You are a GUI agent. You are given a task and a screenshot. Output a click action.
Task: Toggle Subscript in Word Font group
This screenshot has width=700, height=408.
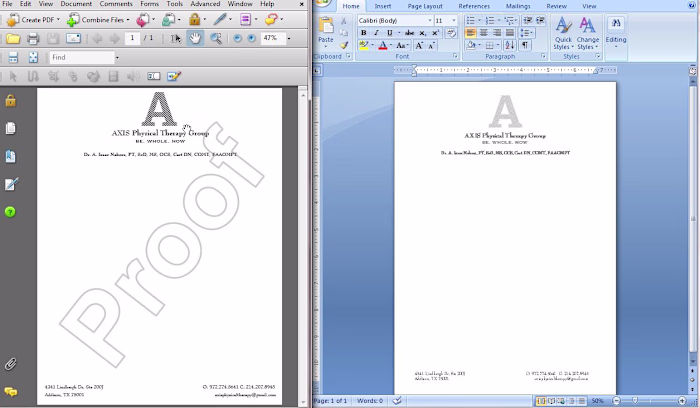(x=422, y=33)
